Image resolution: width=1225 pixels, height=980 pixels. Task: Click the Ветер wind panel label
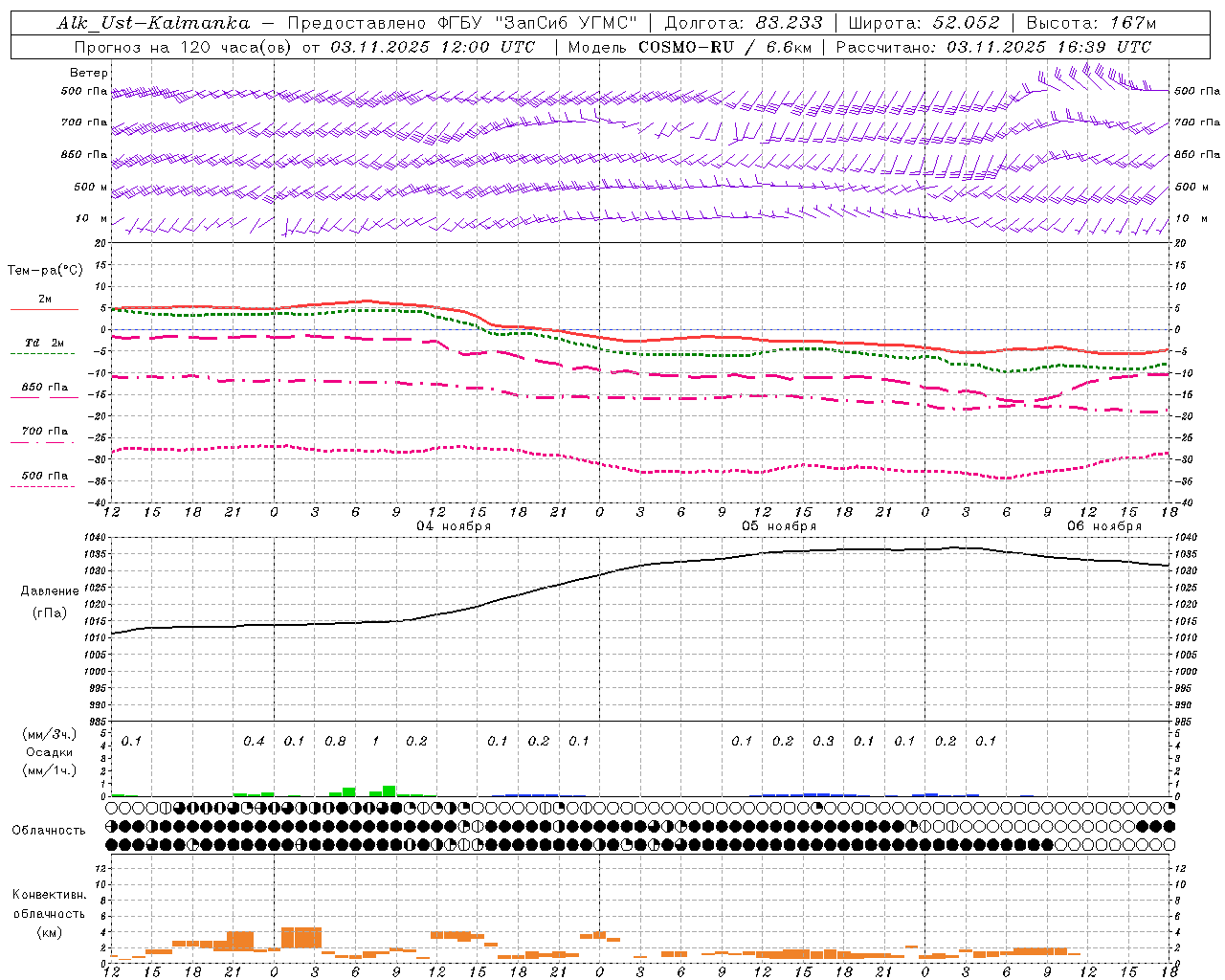(x=89, y=73)
